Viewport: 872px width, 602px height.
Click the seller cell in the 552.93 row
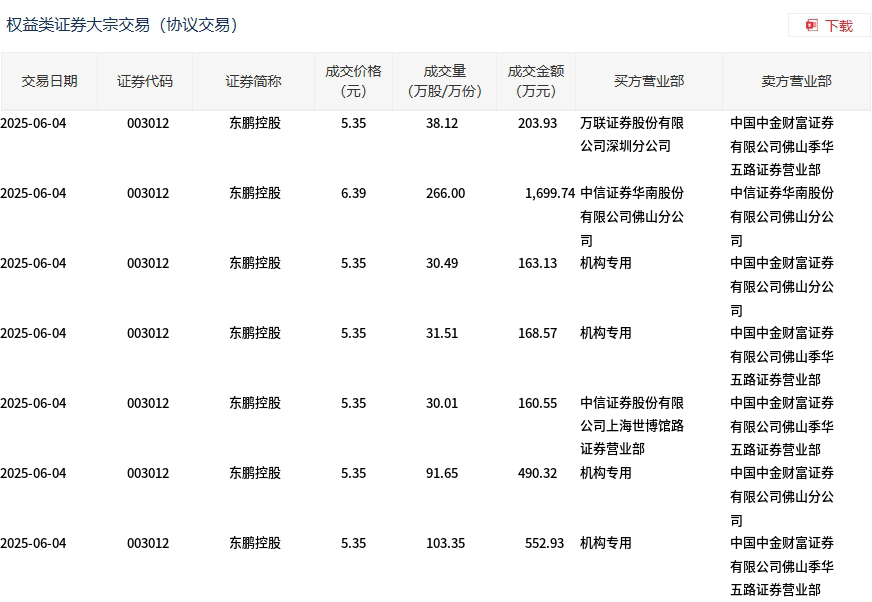click(x=782, y=566)
